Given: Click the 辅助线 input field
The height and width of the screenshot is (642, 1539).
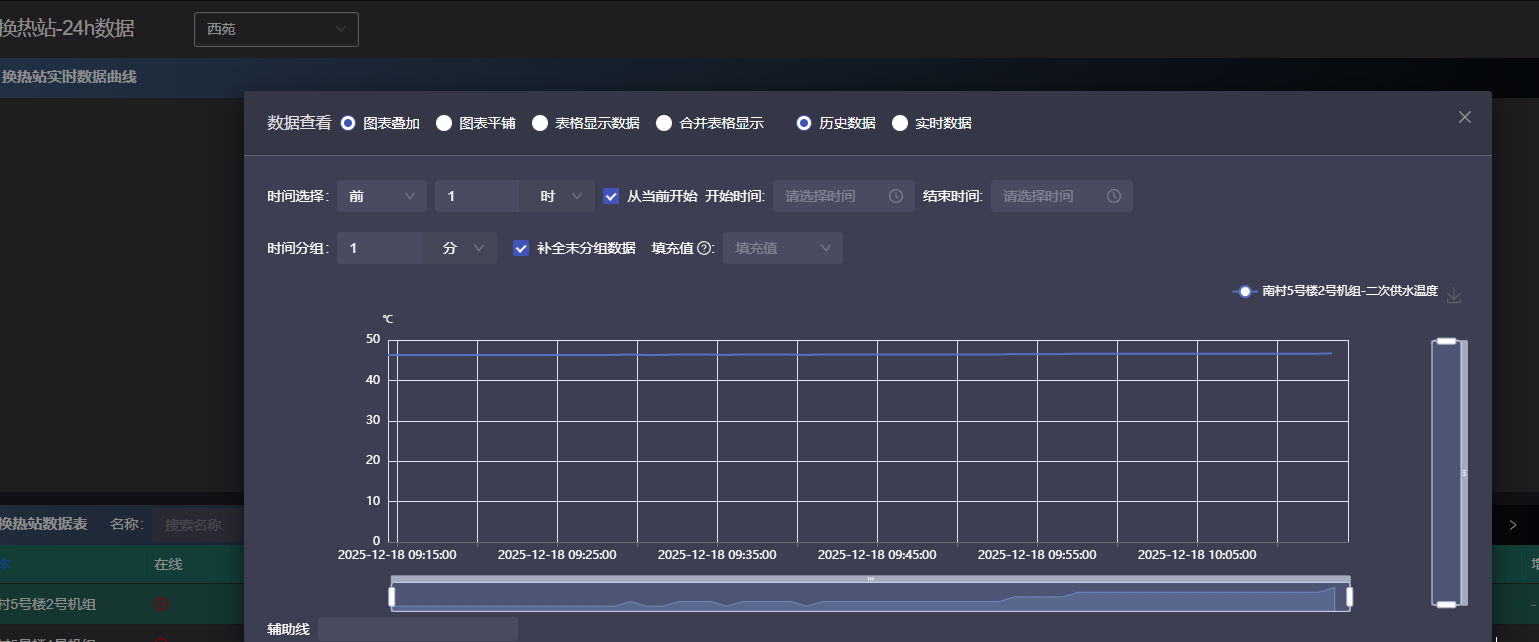Looking at the screenshot, I should click(x=417, y=629).
